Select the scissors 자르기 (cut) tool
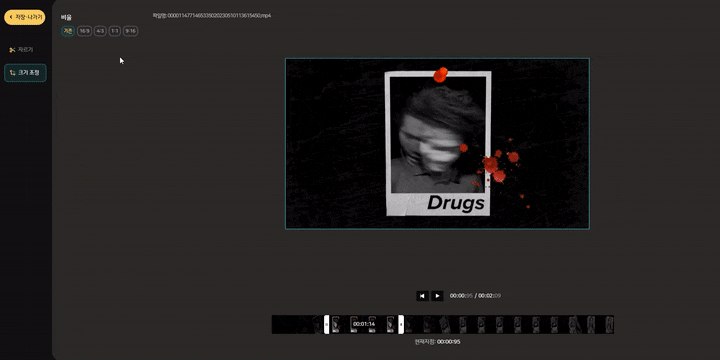Viewport: 720px width, 360px height. (x=21, y=50)
